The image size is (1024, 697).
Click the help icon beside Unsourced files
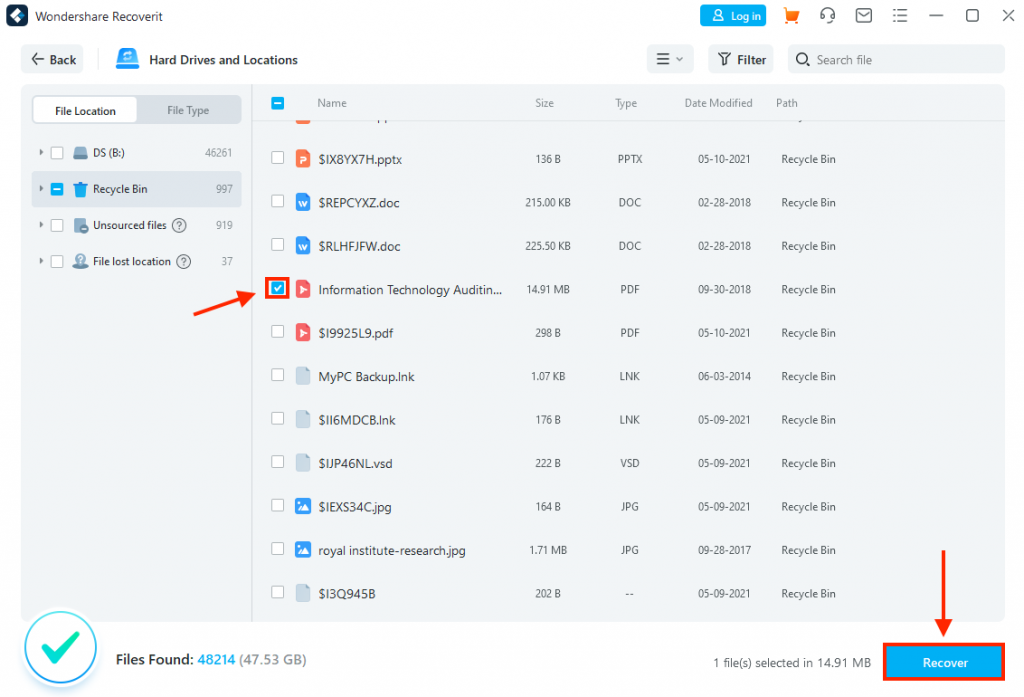click(182, 225)
